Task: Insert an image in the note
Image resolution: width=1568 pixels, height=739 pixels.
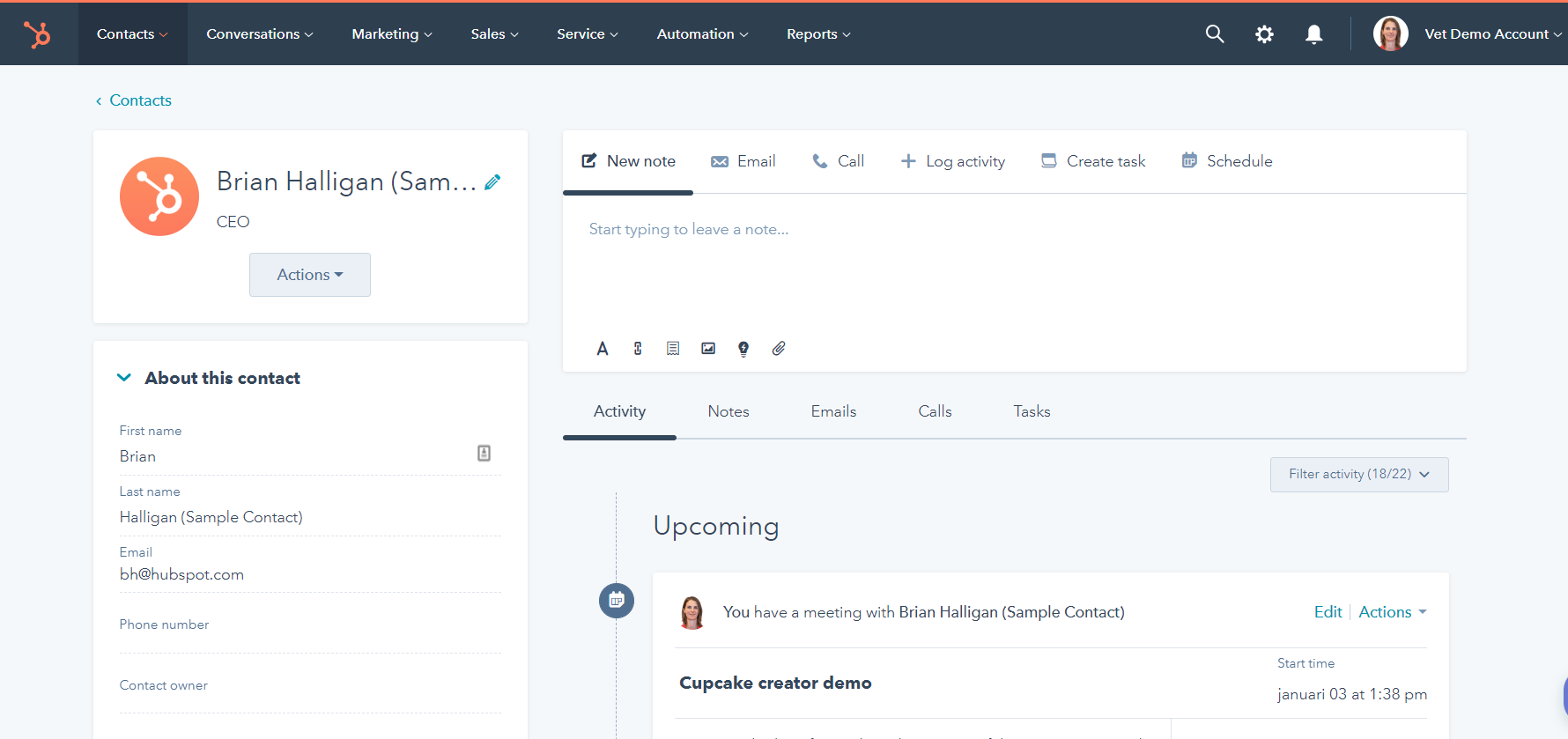Action: click(x=708, y=349)
